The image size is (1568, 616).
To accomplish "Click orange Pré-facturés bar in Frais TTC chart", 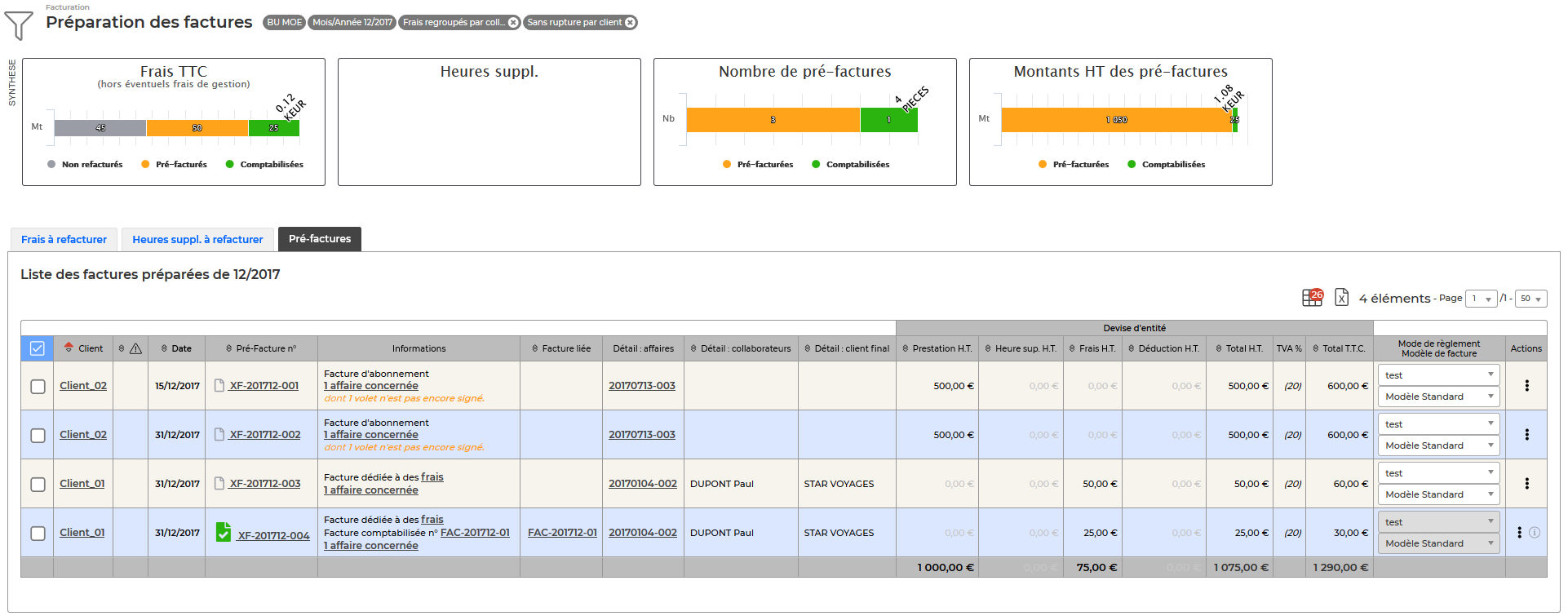I will 197,128.
